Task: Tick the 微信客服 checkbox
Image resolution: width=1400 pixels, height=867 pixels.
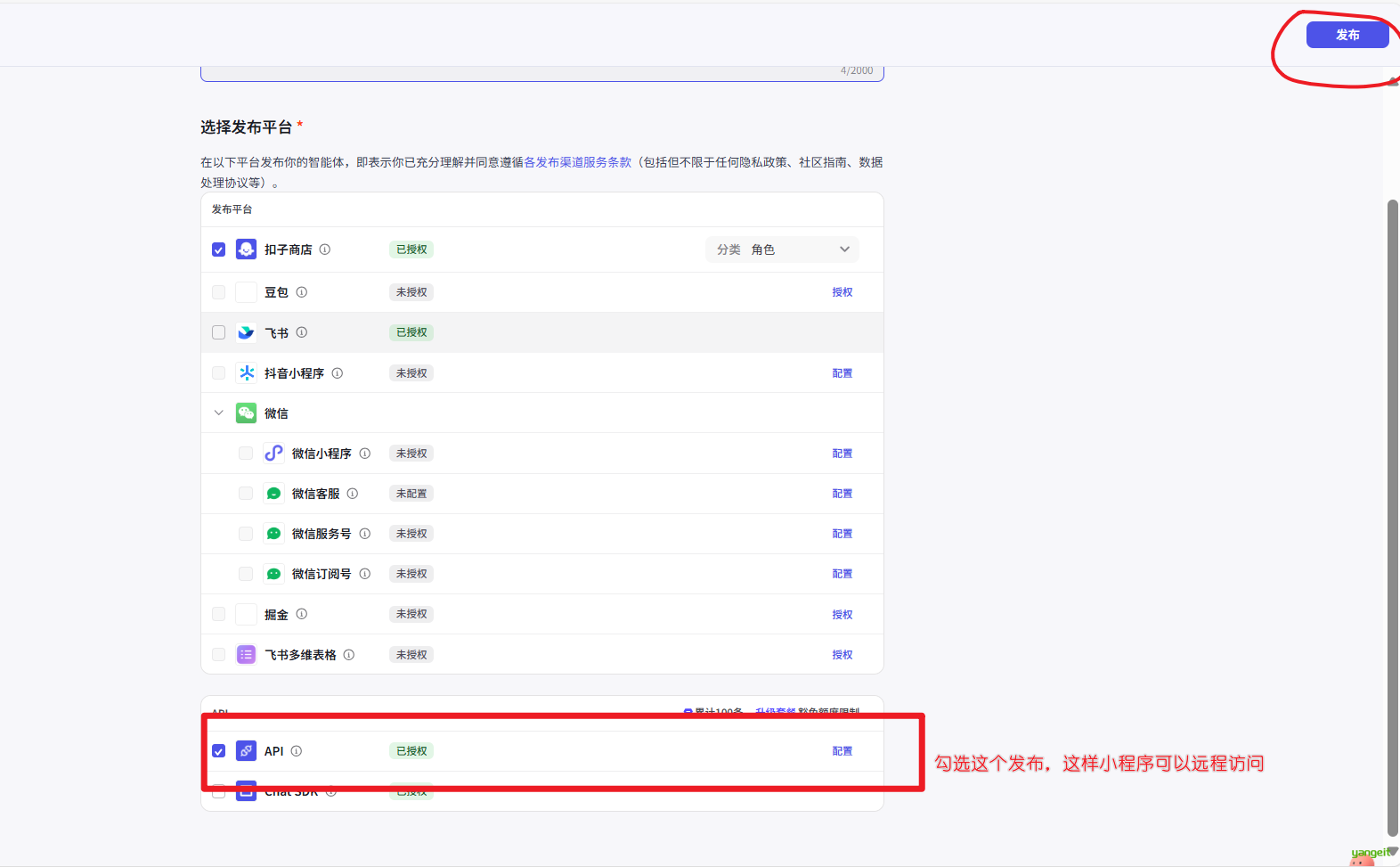Action: tap(246, 494)
